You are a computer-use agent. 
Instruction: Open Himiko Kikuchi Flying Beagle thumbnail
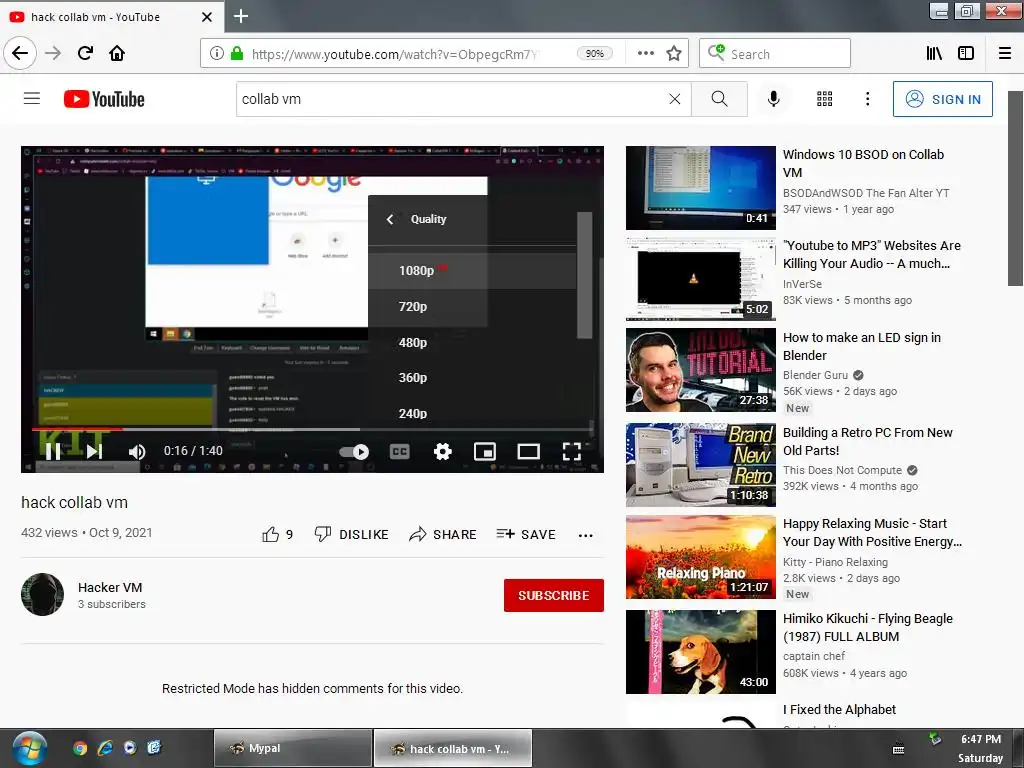pos(701,652)
